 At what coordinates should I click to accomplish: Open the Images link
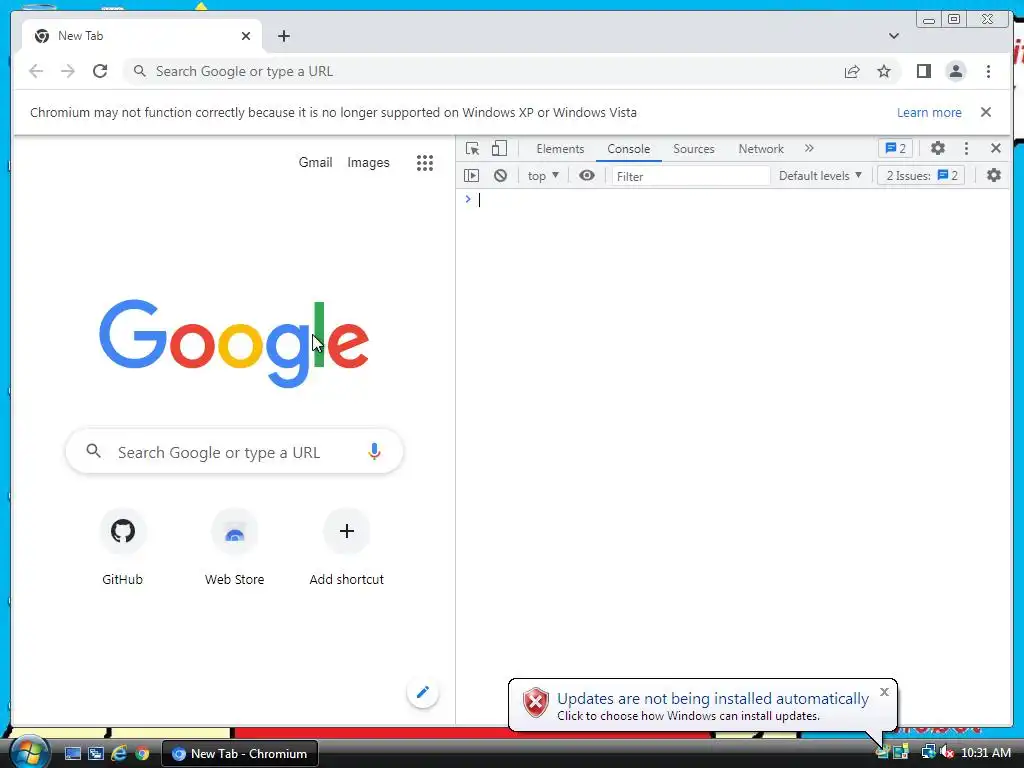tap(368, 162)
